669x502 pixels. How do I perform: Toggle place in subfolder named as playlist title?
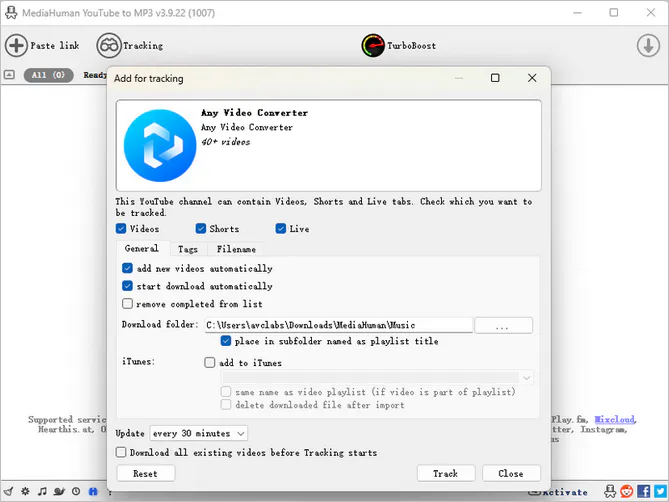[226, 341]
